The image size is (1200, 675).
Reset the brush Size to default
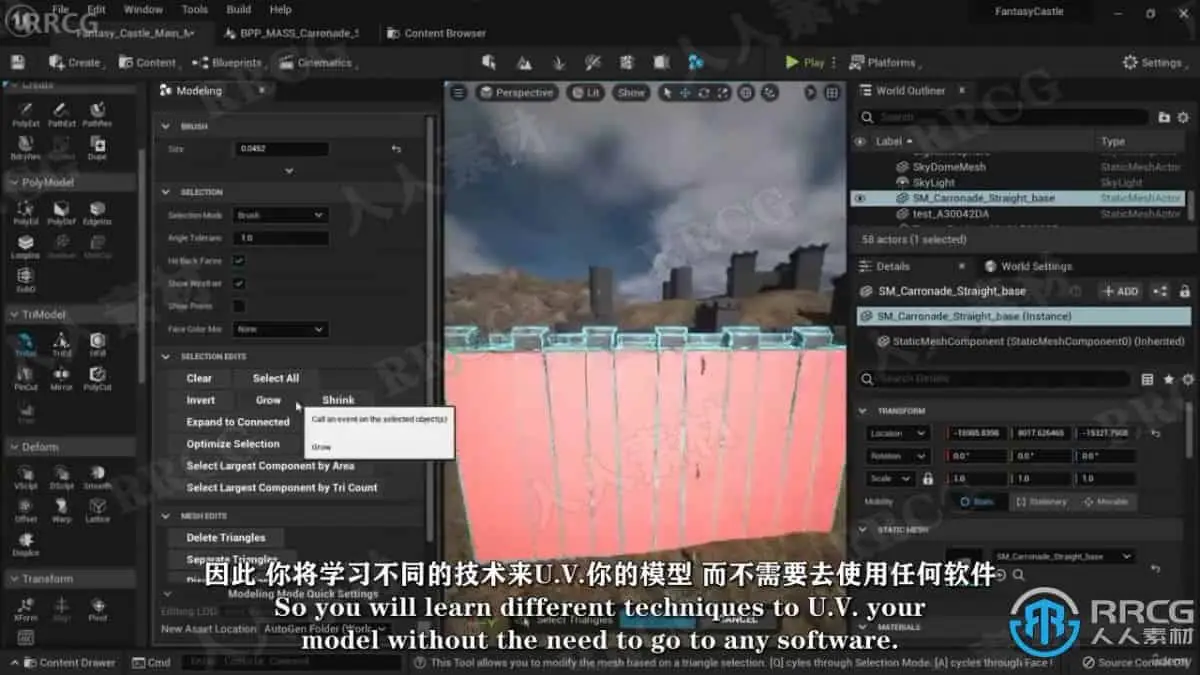pyautogui.click(x=396, y=149)
